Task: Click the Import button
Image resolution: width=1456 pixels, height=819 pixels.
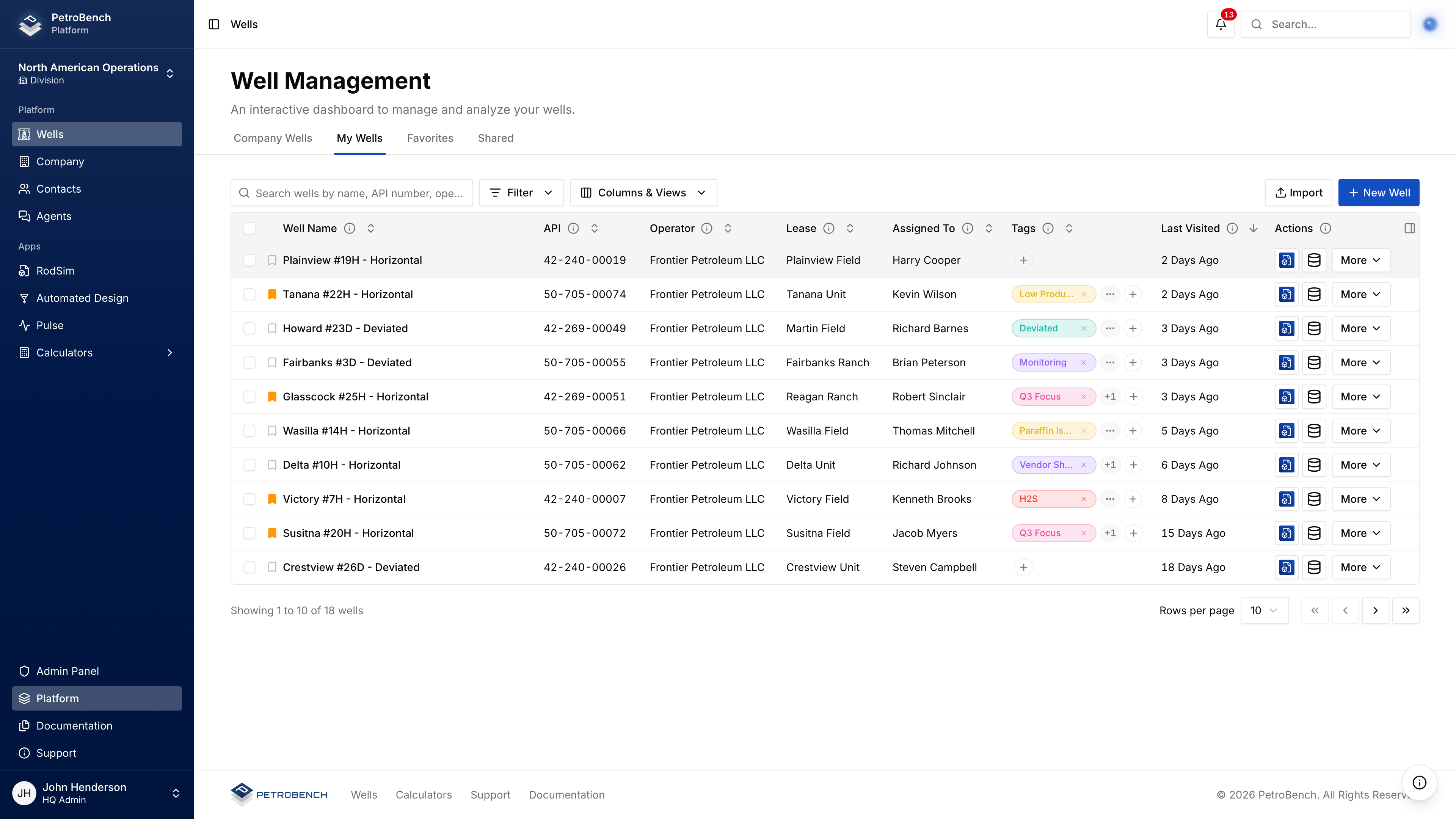Action: pos(1298,193)
